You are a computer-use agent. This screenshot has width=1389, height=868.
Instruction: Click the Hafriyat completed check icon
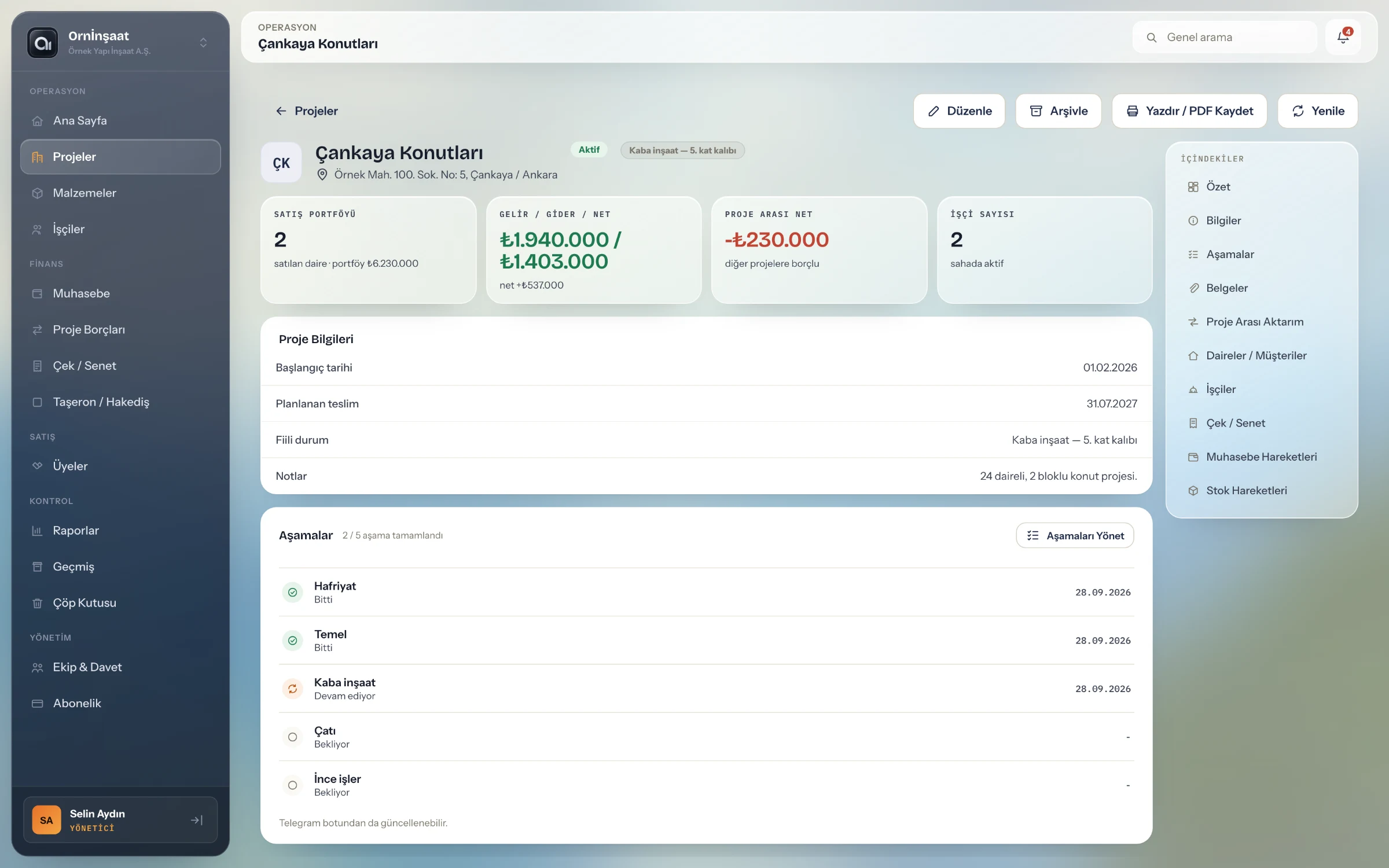coord(292,592)
